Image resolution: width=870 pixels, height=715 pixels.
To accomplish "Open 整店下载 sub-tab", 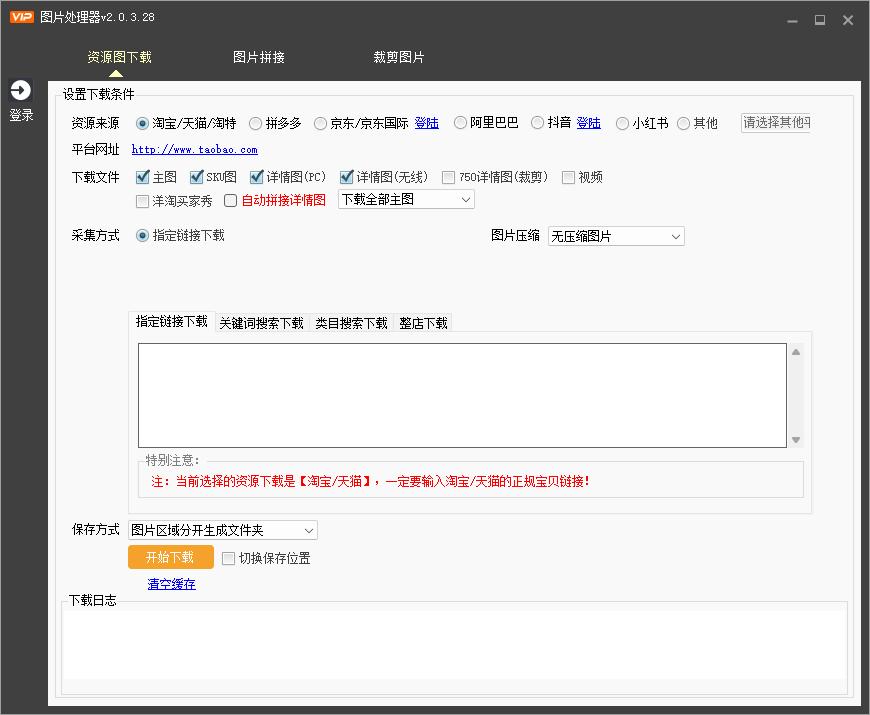I will pyautogui.click(x=423, y=323).
